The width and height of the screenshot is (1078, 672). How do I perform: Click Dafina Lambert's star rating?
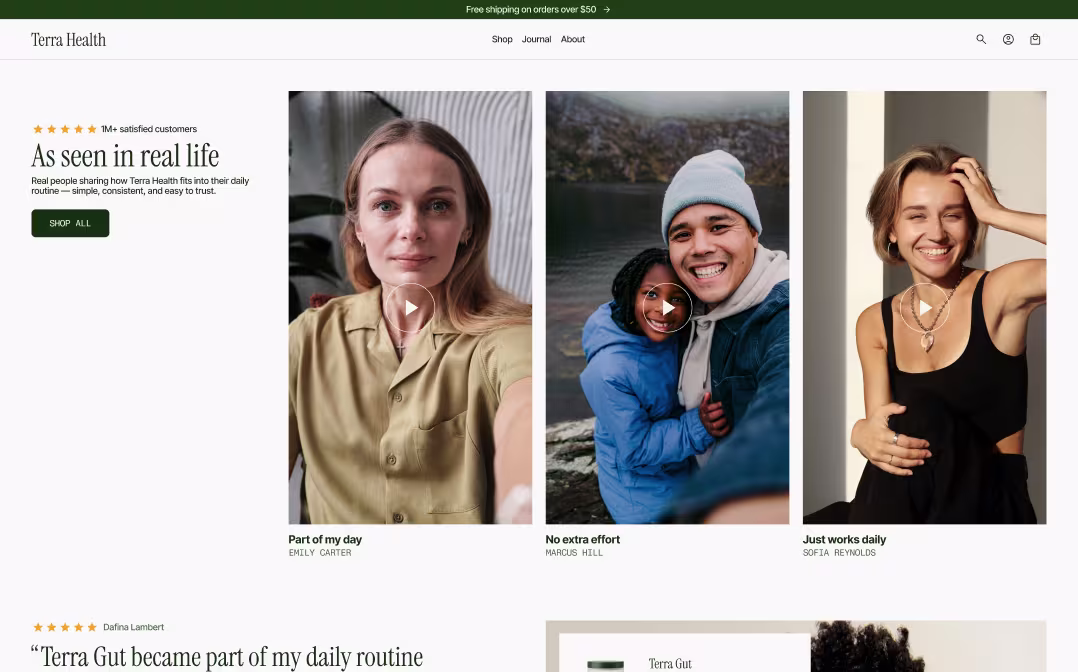[63, 626]
